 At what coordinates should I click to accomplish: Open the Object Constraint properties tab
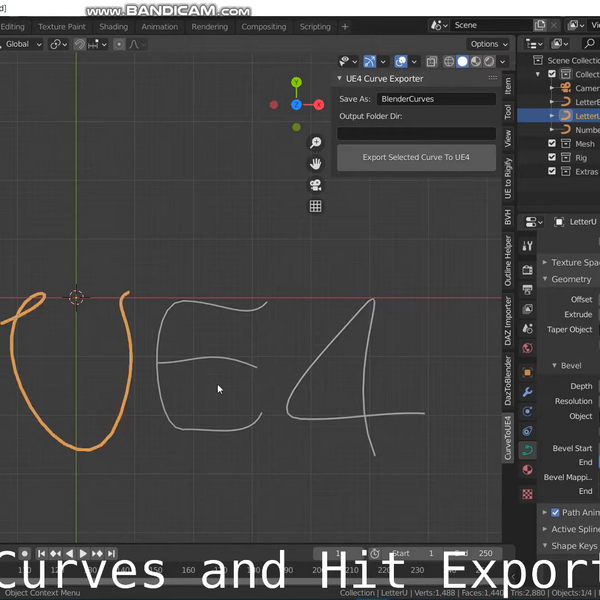[527, 431]
